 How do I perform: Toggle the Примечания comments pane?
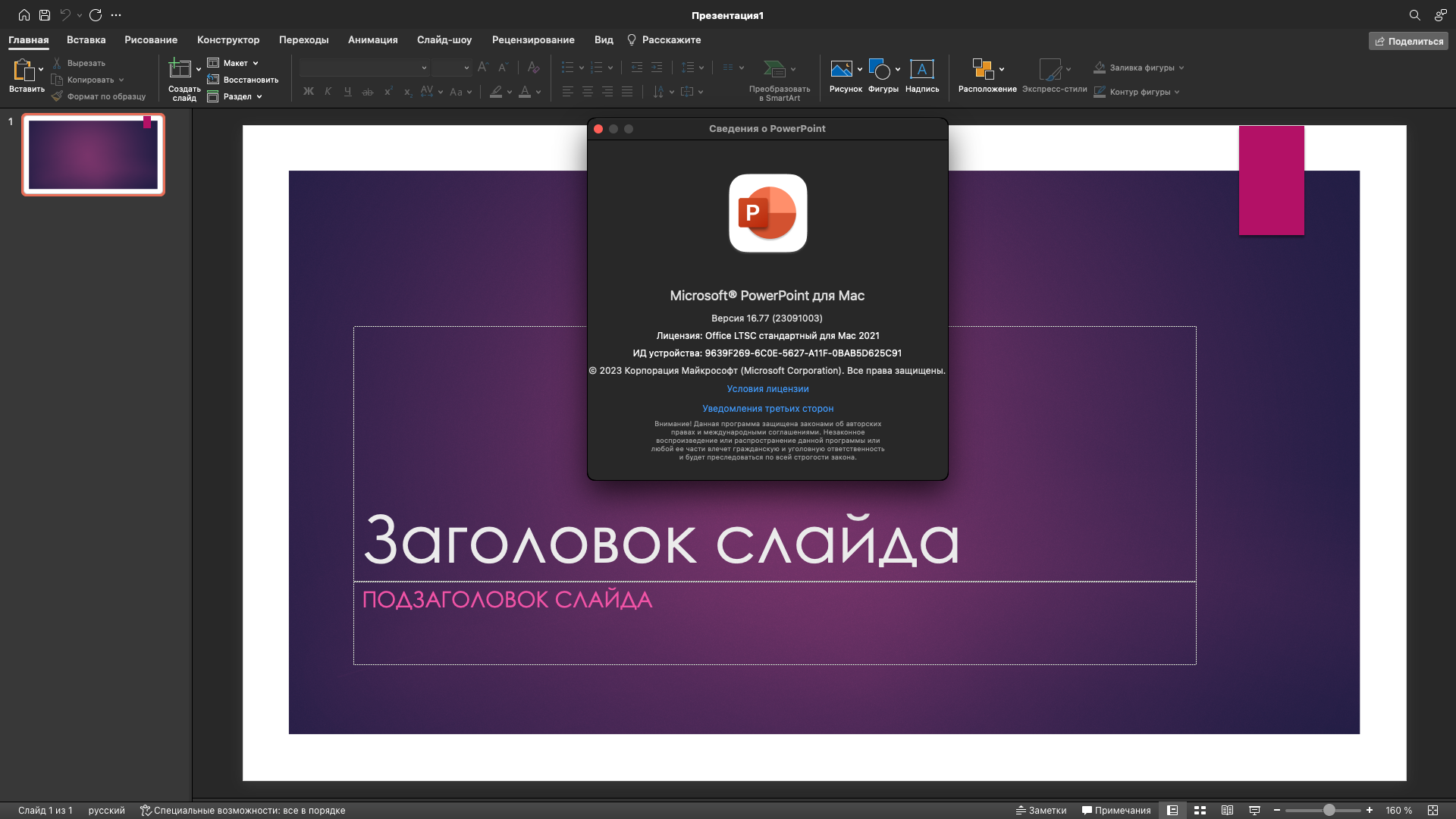1116,811
